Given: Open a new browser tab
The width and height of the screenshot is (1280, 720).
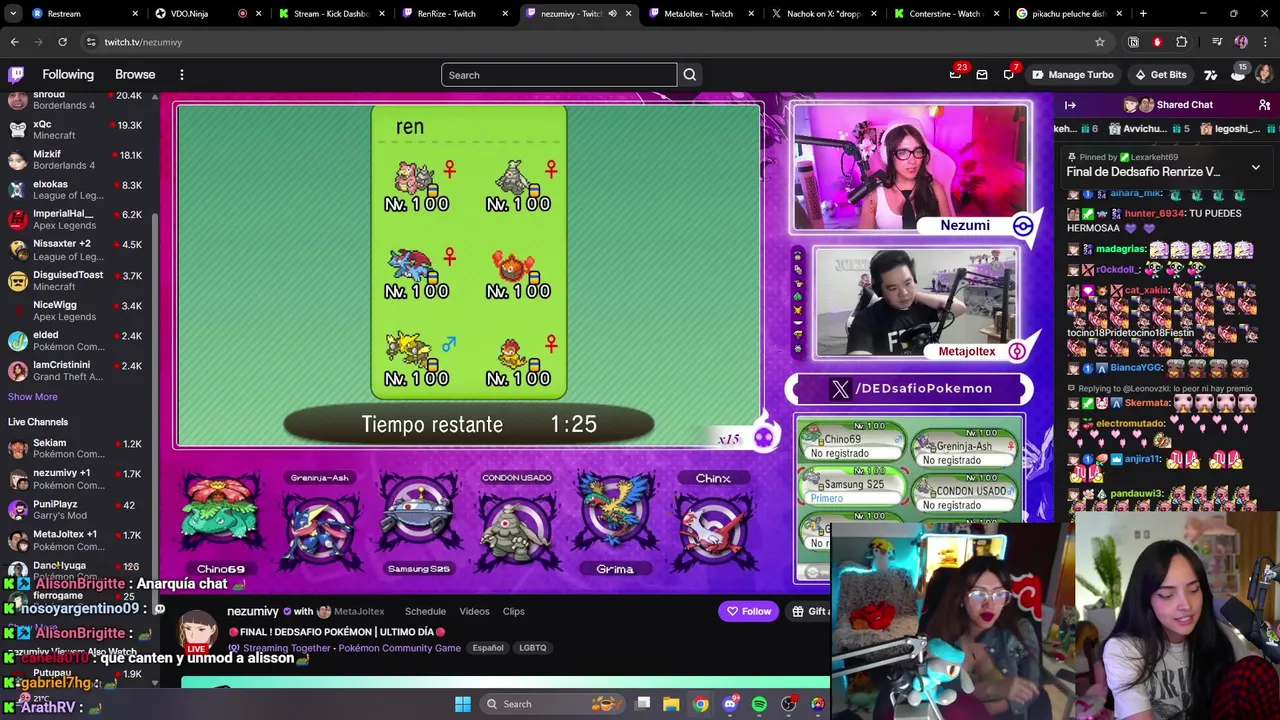Looking at the screenshot, I should [x=1143, y=14].
